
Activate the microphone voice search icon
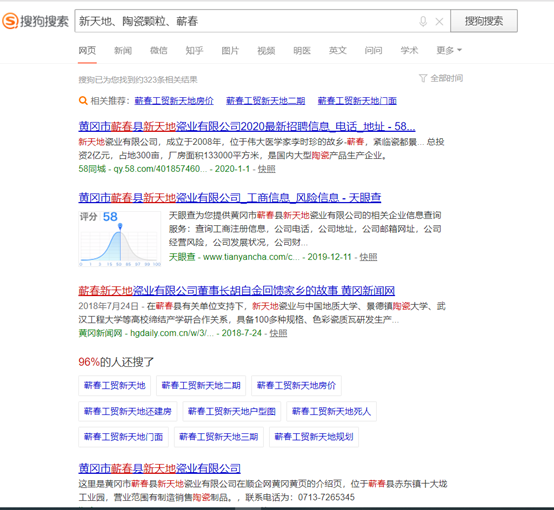[423, 21]
